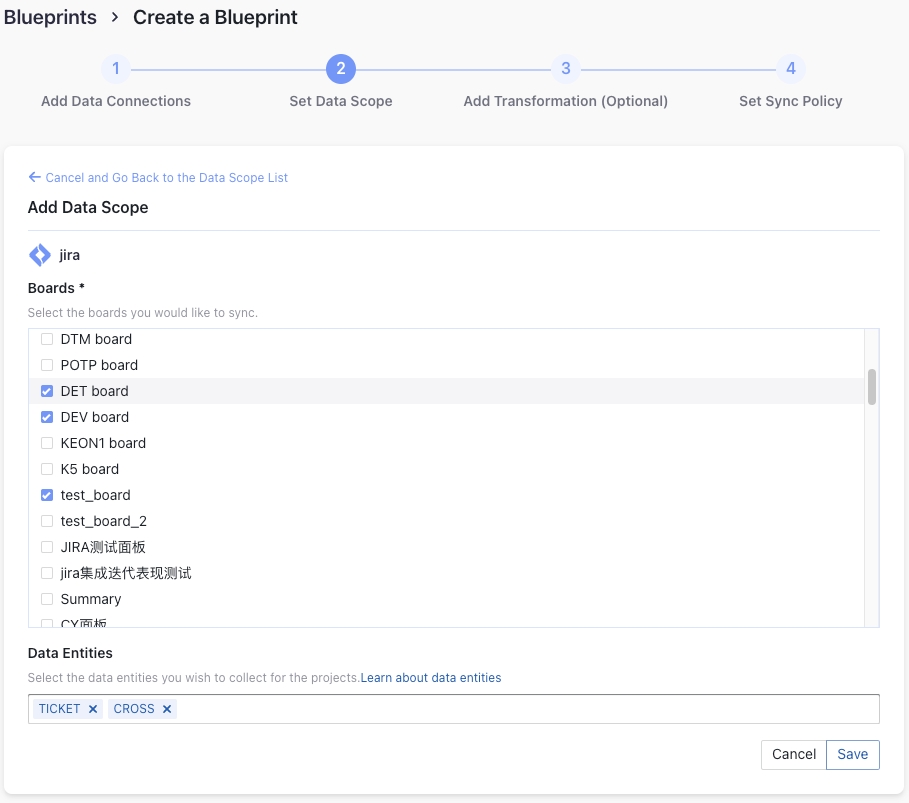Remove the CROSS entity tag

[x=167, y=709]
